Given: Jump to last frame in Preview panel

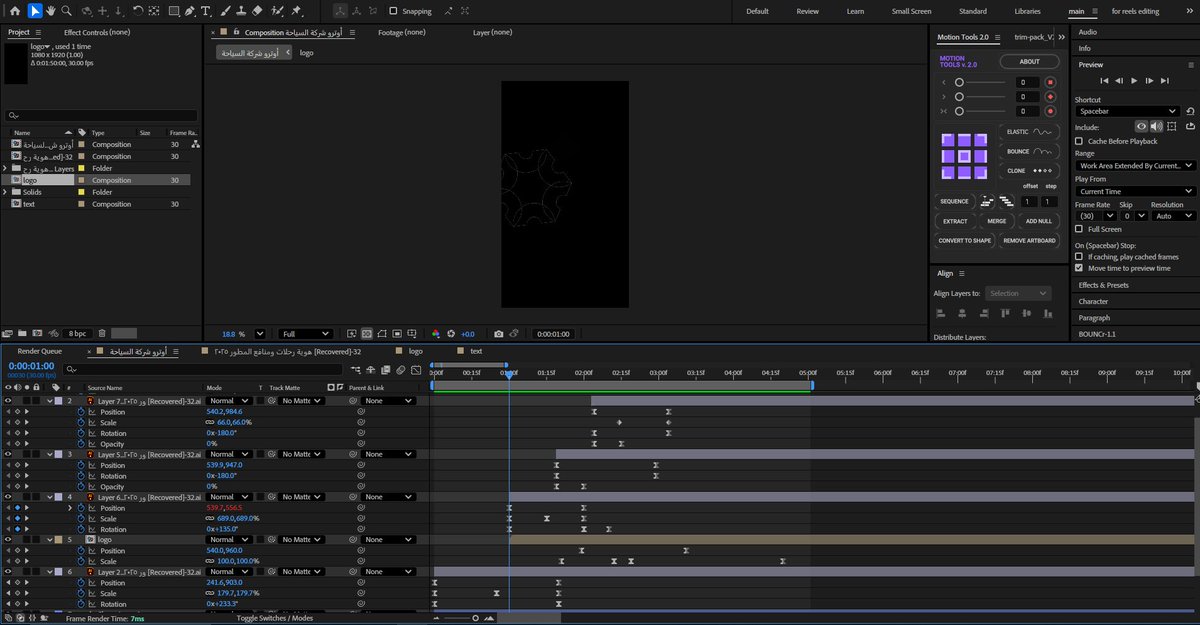Looking at the screenshot, I should tap(1164, 80).
